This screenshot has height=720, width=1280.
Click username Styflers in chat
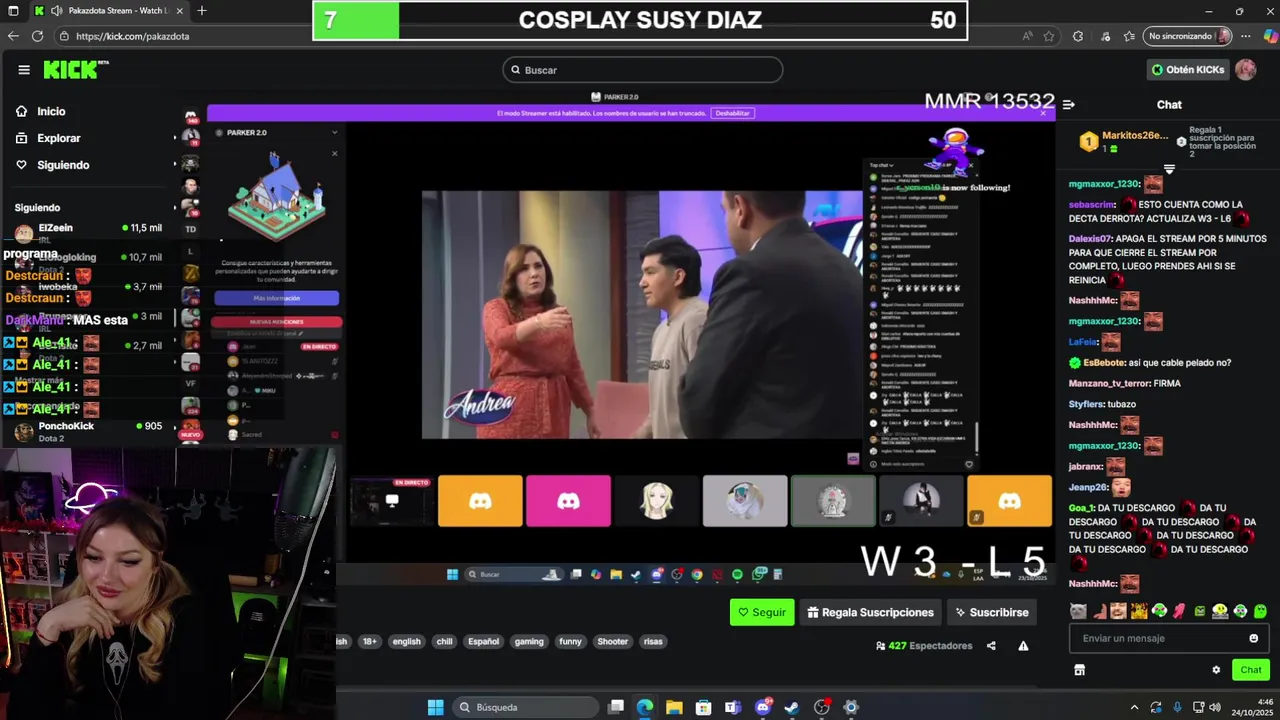click(1086, 404)
